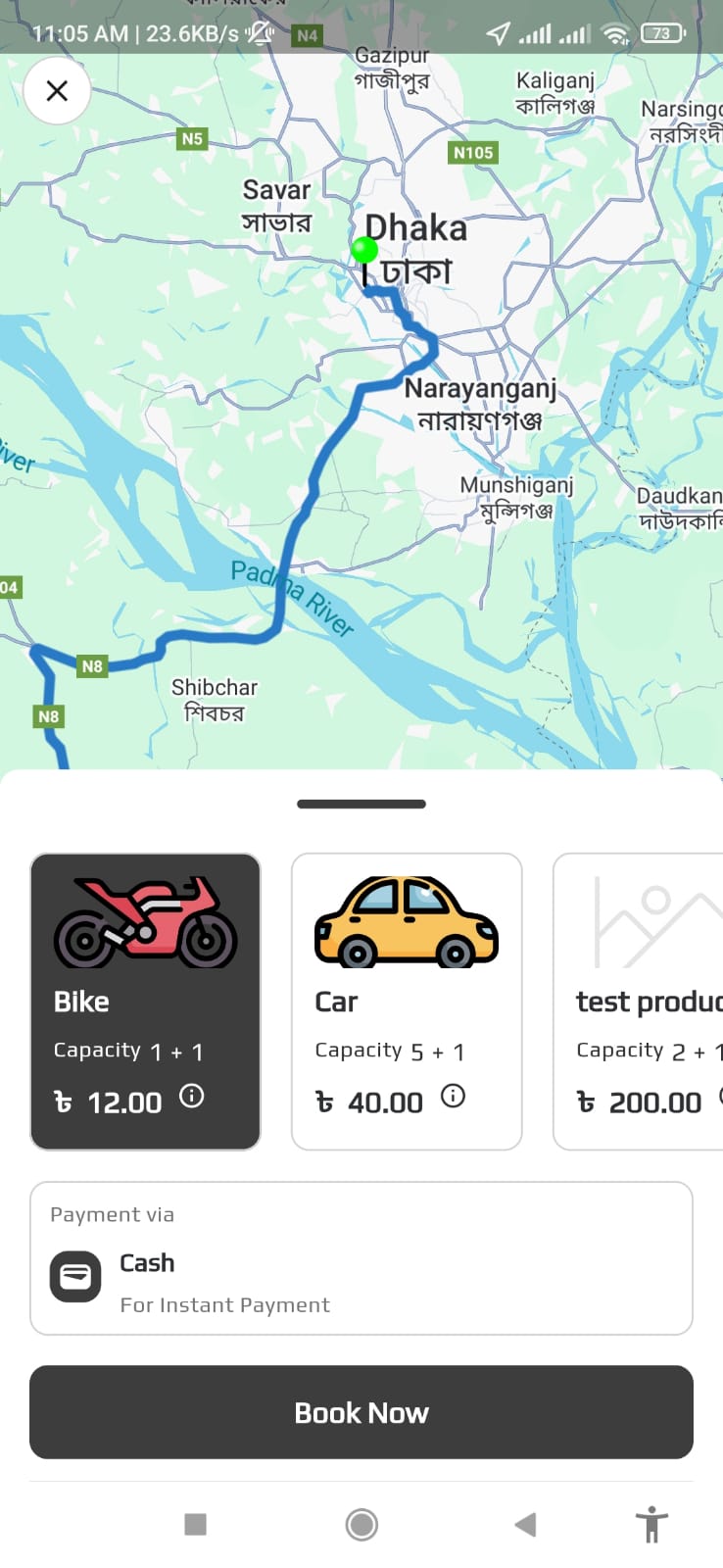Tap the Dhaka label on map
The image size is (723, 1568).
click(x=416, y=228)
